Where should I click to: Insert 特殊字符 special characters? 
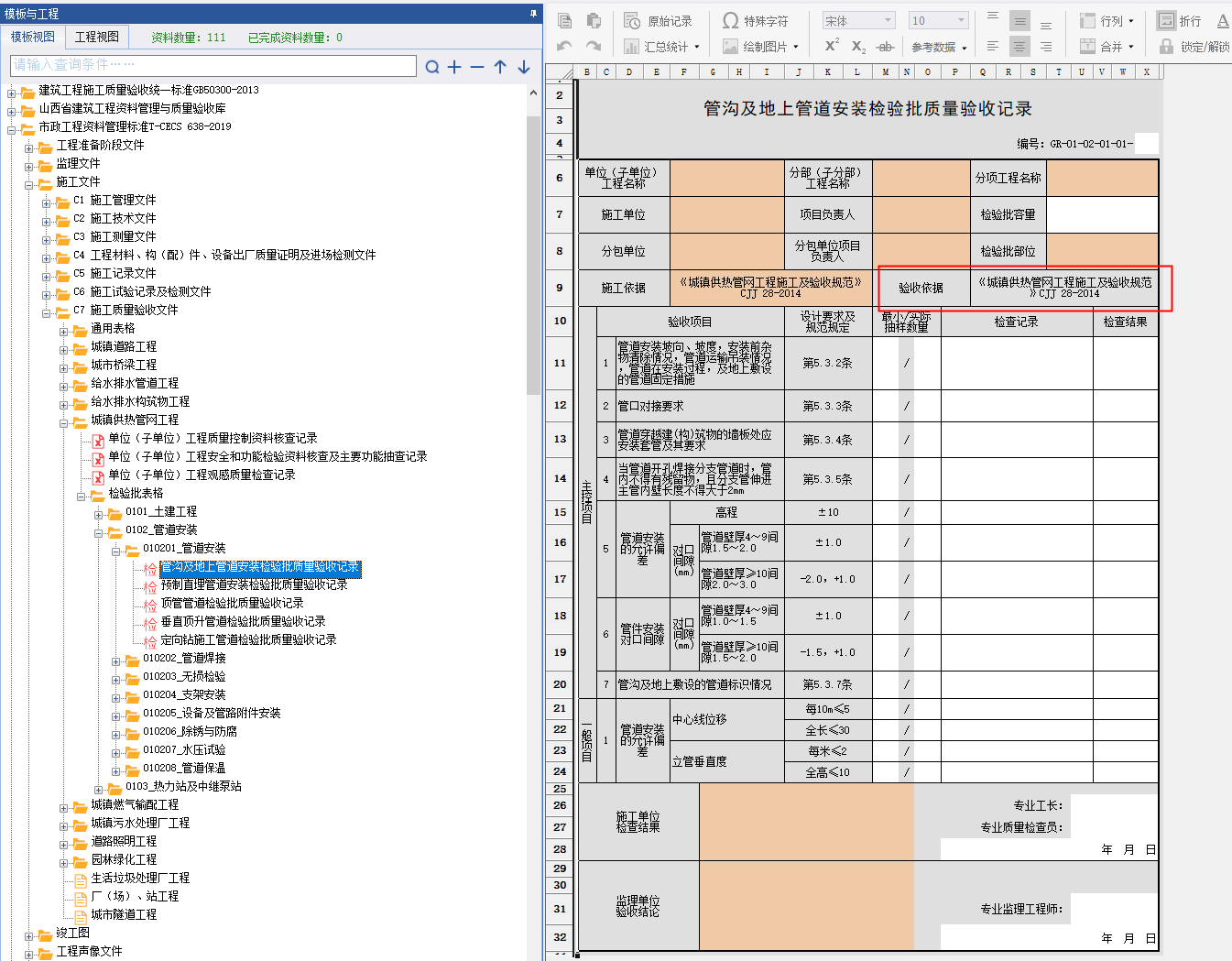756,21
